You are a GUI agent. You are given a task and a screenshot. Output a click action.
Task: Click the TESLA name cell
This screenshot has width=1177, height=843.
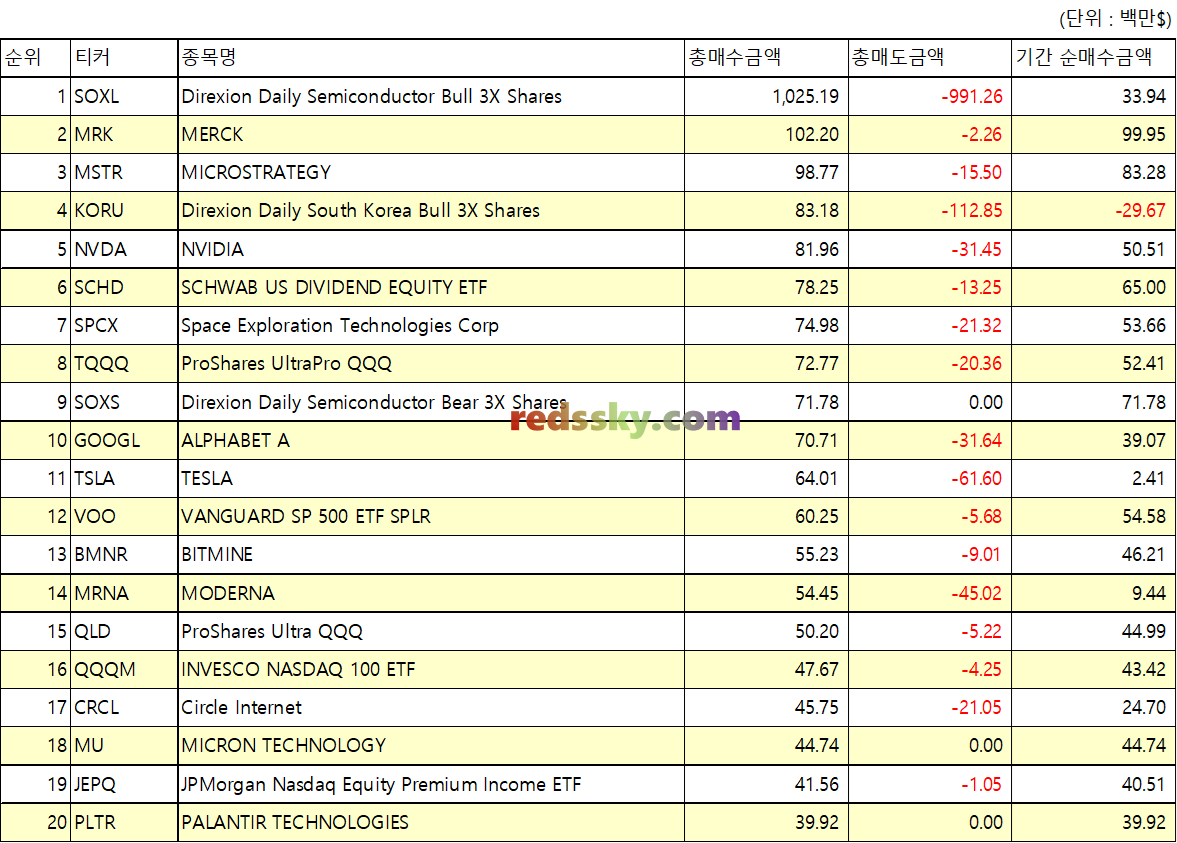431,478
